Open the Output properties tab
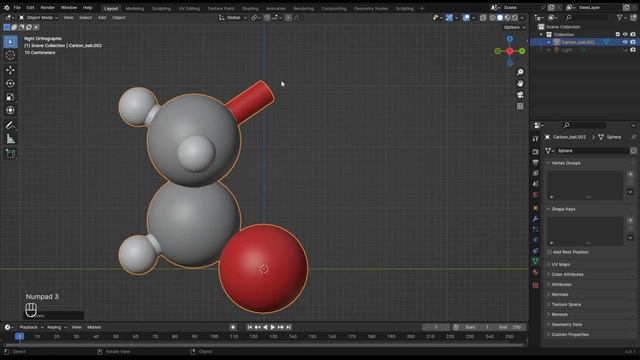Image resolution: width=640 pixels, height=360 pixels. [536, 162]
